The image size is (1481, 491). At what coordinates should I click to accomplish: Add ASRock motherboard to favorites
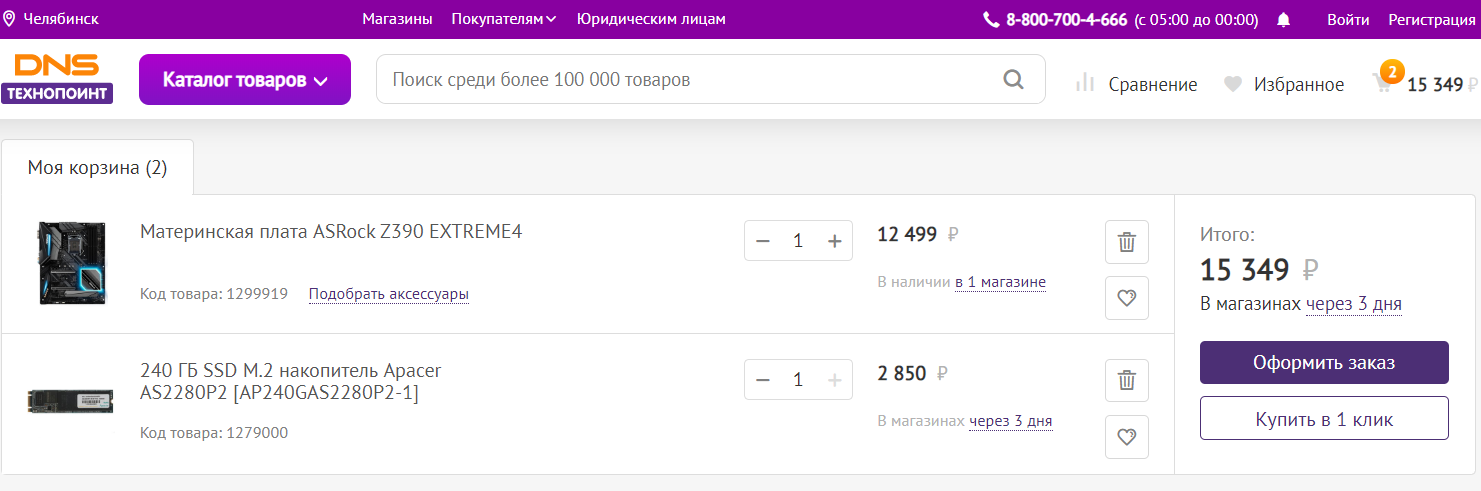(x=1127, y=298)
